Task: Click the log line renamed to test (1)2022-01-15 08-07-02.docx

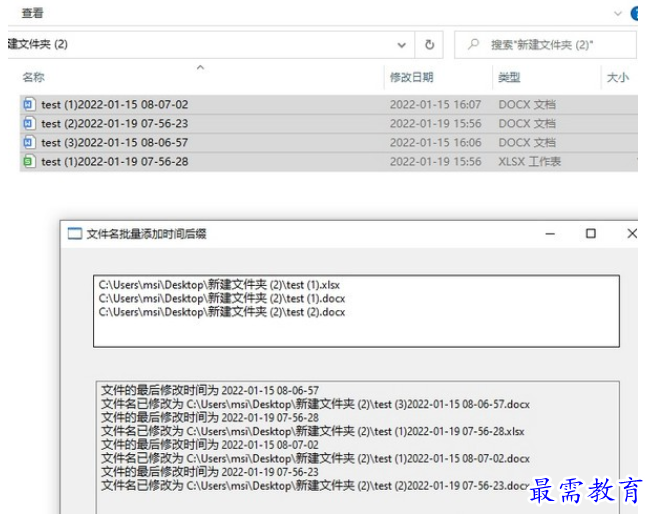Action: (x=316, y=458)
